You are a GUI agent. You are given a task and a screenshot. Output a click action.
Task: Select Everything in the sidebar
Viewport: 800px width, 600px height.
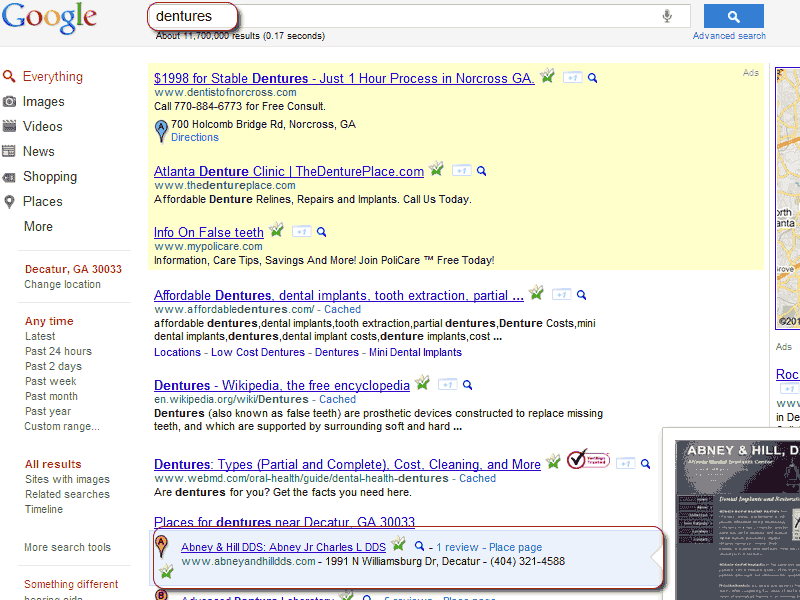pos(53,77)
